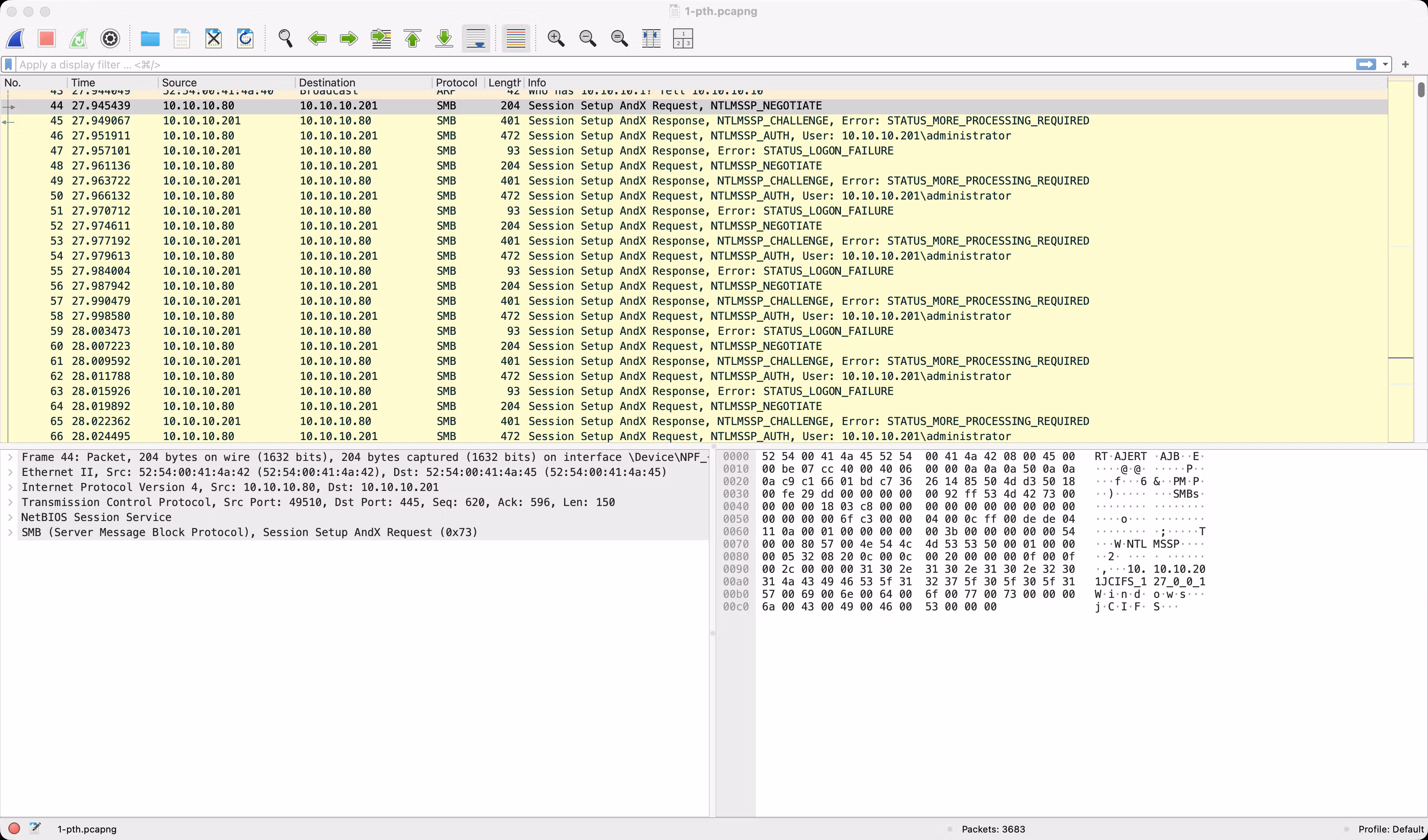
Task: Select packet 47 STATUS_LOGON_FAILURE response
Action: (x=694, y=151)
